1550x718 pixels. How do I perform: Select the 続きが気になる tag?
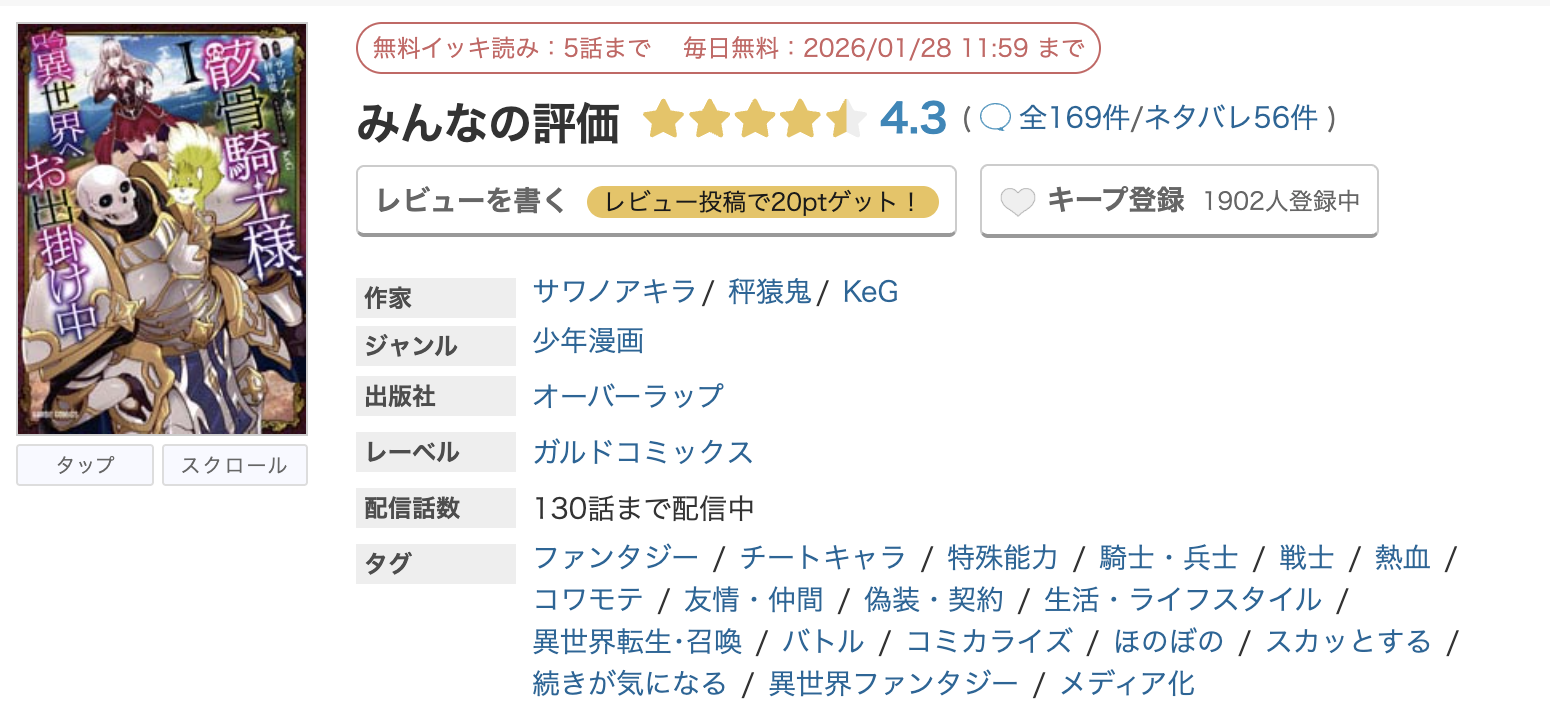pos(630,684)
